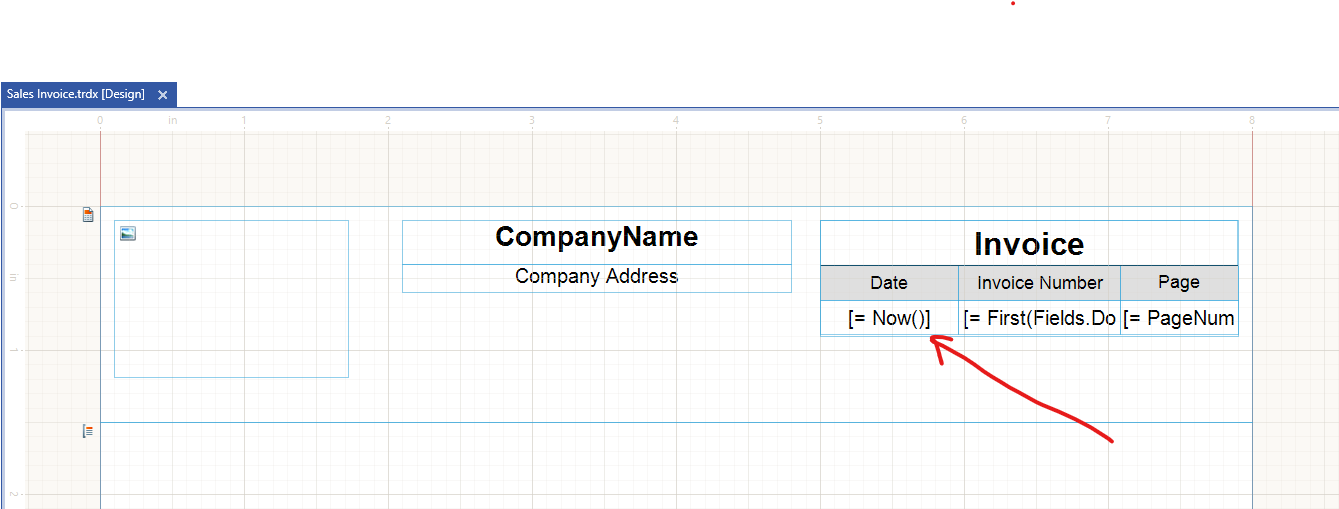Click the "in" unit label on ruler

click(x=172, y=121)
